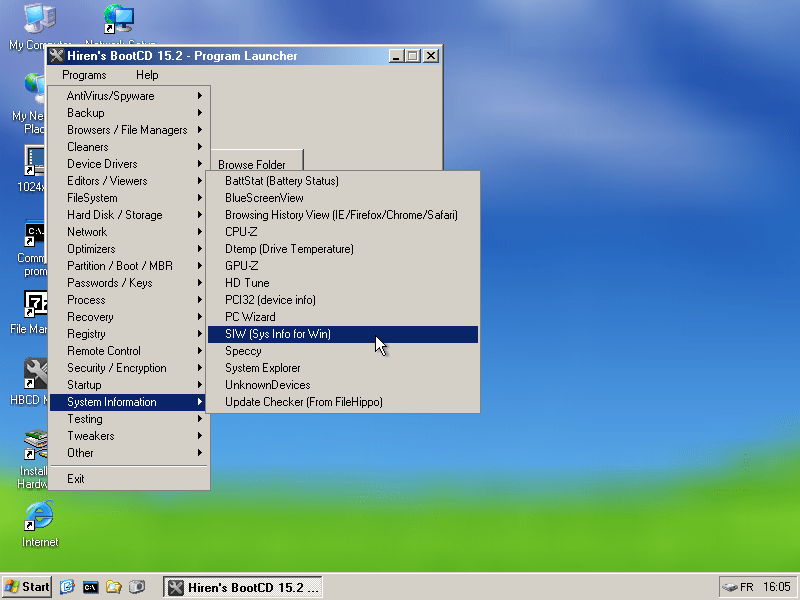
Task: Expand the FileSystem submenu
Action: [x=129, y=198]
